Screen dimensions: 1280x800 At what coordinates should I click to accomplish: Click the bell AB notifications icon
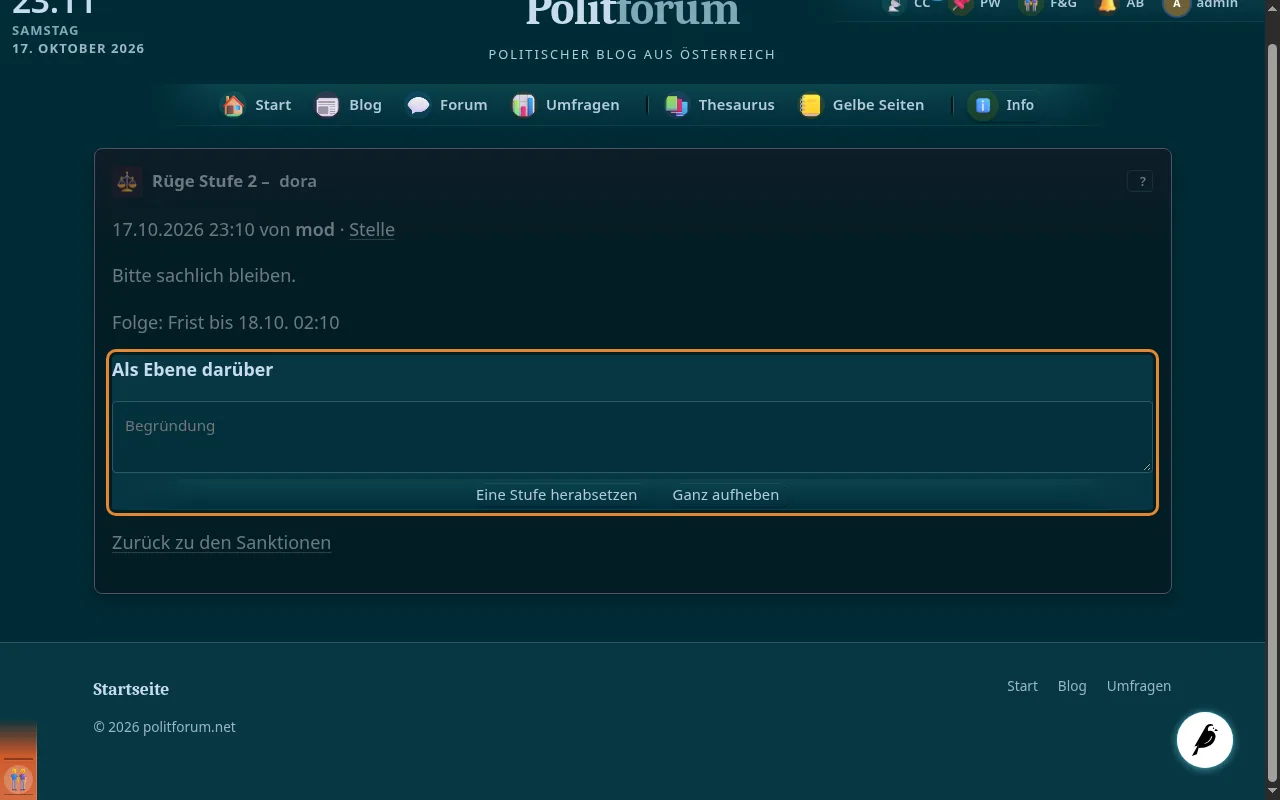1107,5
